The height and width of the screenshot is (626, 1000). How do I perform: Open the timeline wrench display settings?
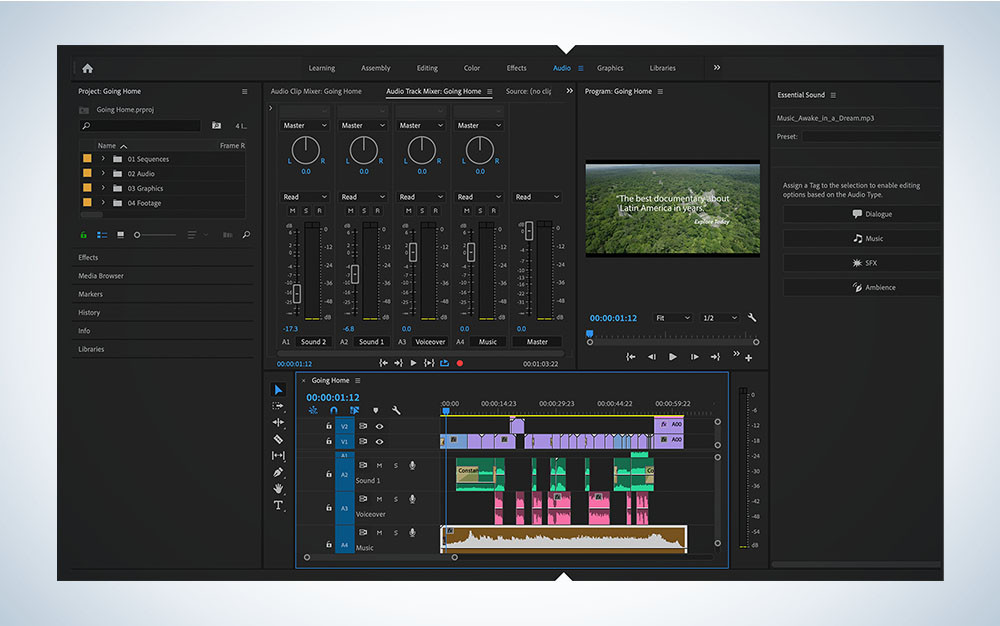click(x=396, y=411)
